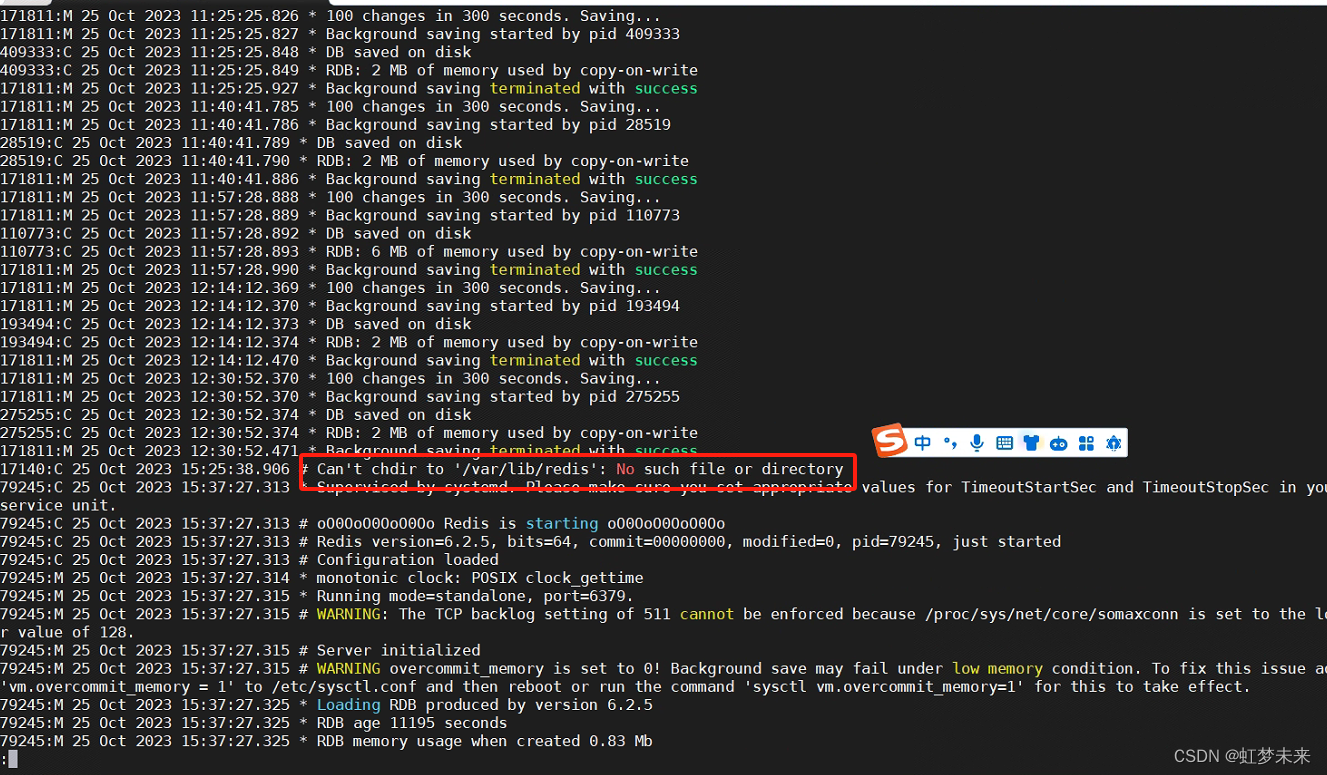Start voice input with the microphone icon
Image resolution: width=1327 pixels, height=775 pixels.
coord(977,443)
